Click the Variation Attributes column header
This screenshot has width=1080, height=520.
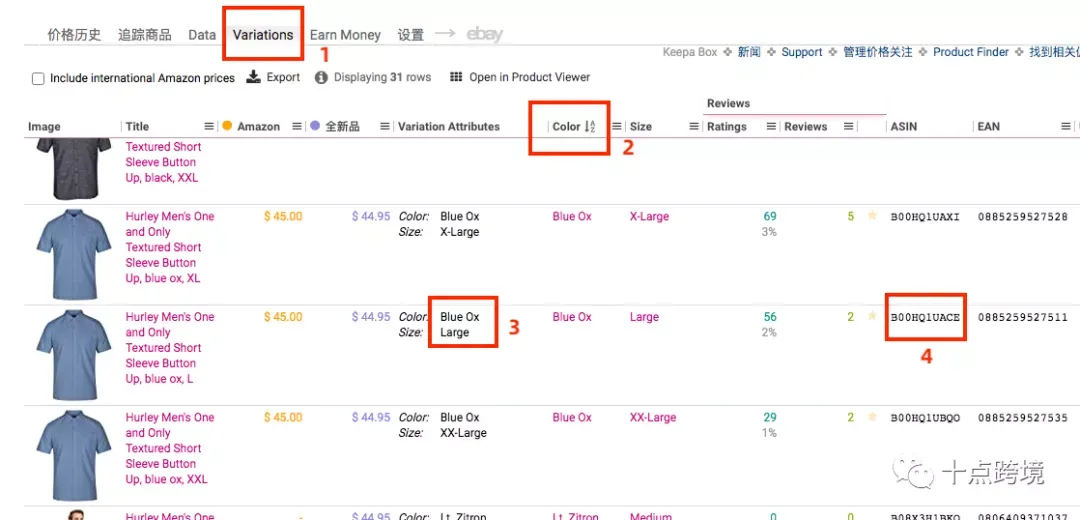(x=448, y=127)
